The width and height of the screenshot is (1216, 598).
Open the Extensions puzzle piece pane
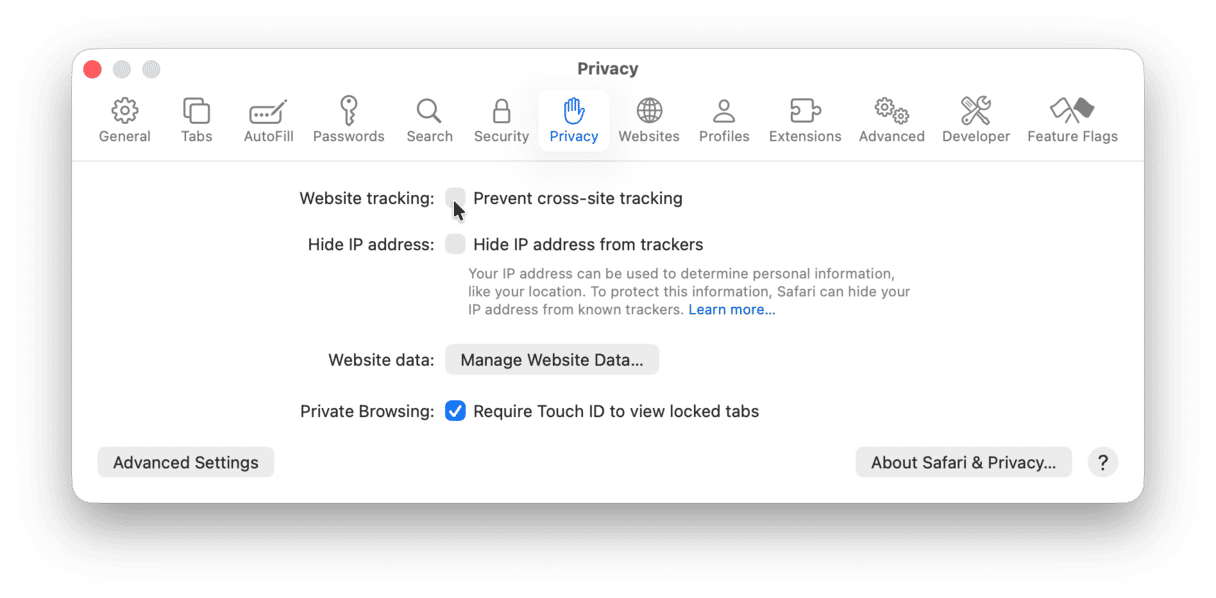[805, 120]
